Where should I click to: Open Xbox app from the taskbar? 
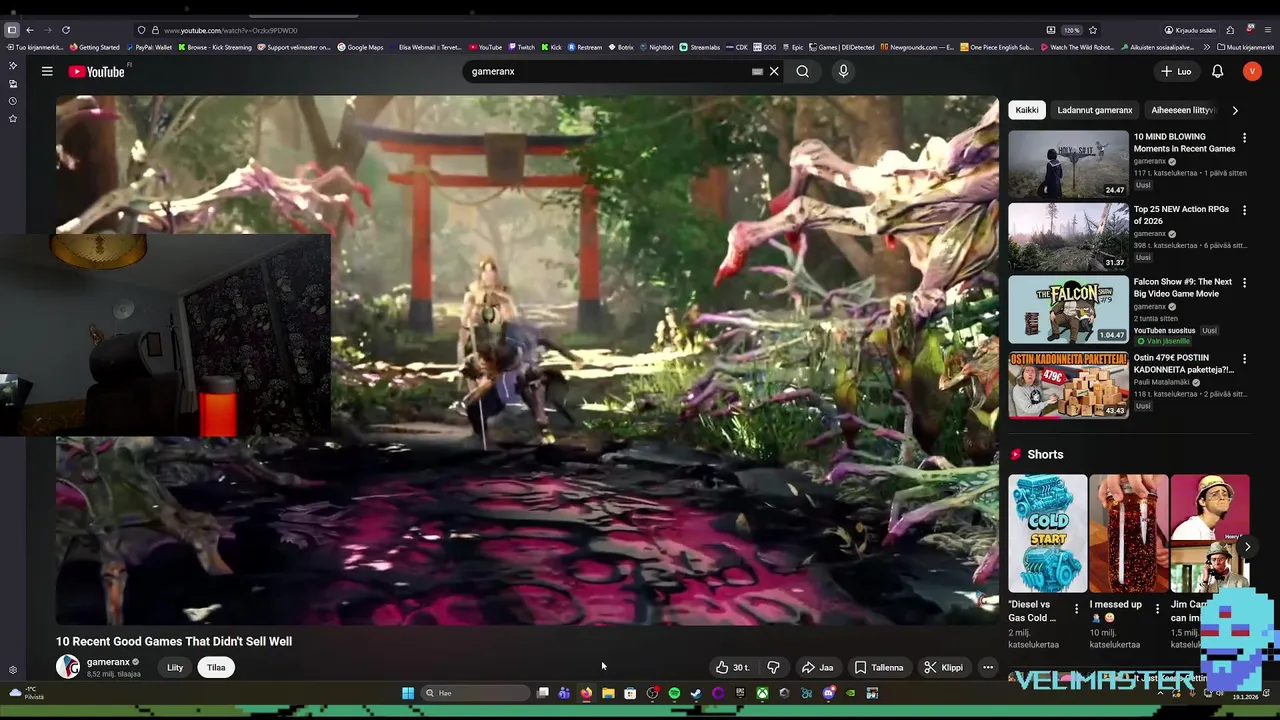[762, 693]
